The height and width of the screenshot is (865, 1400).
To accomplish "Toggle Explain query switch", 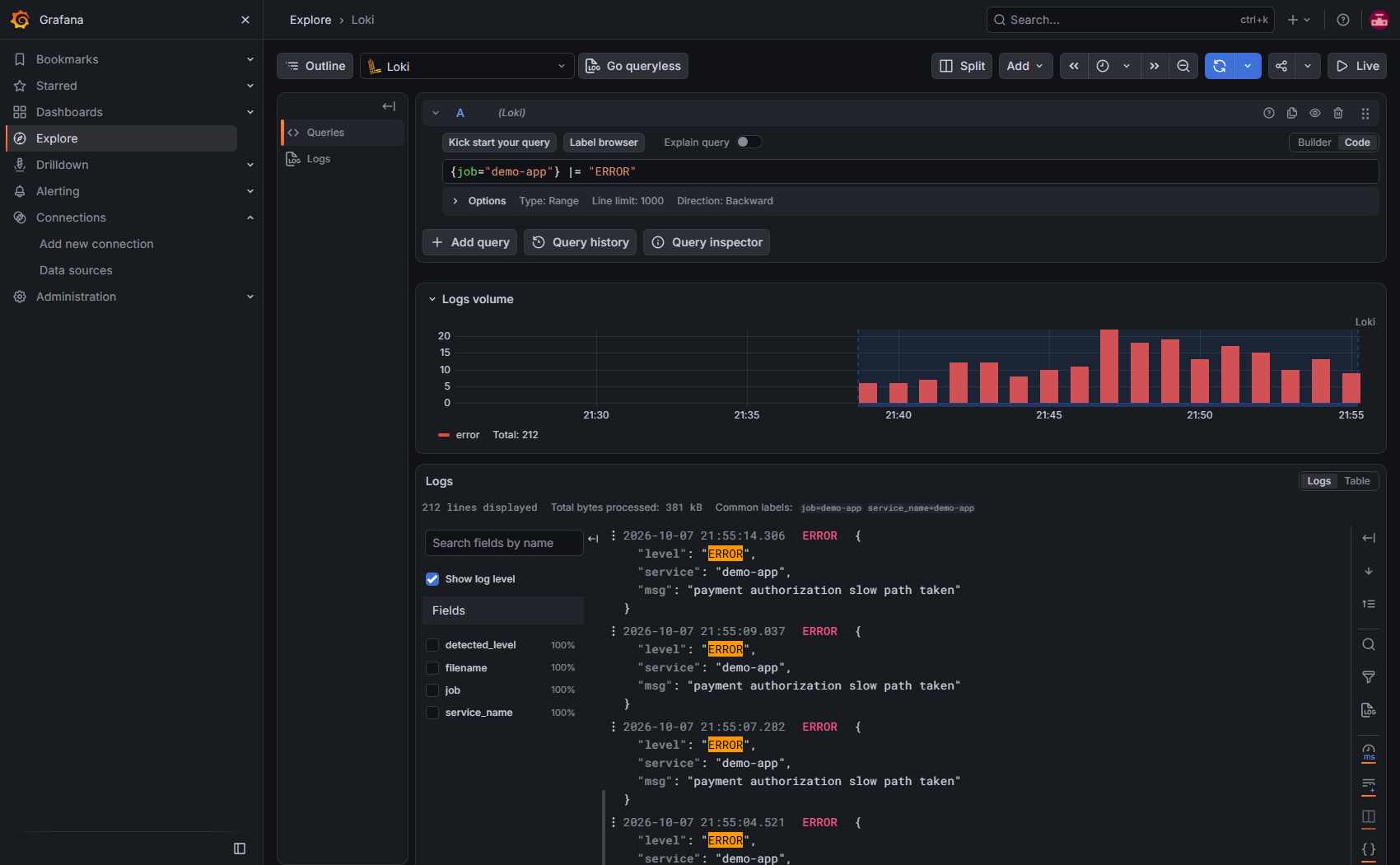I will [749, 142].
